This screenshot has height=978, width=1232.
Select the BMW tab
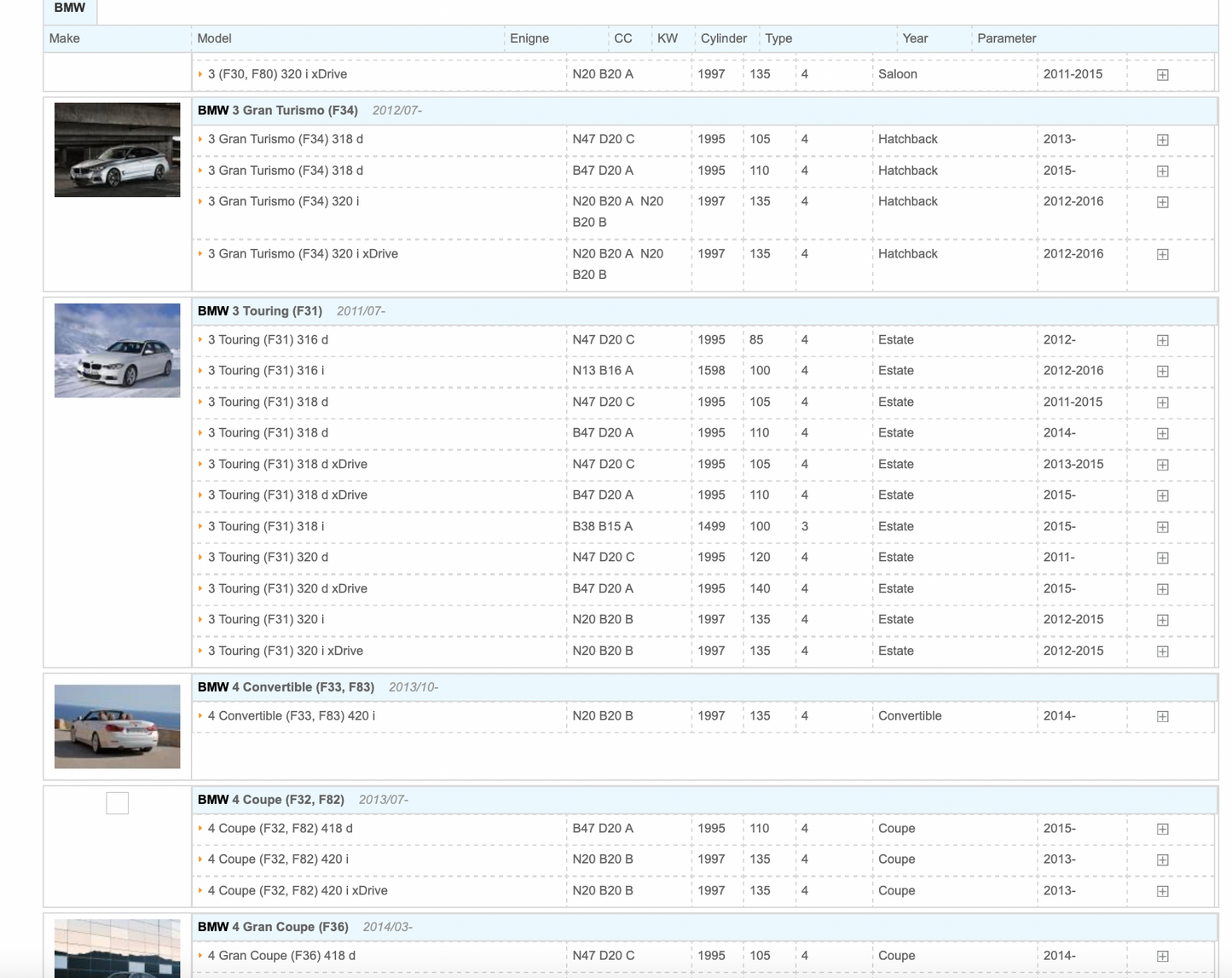(70, 9)
